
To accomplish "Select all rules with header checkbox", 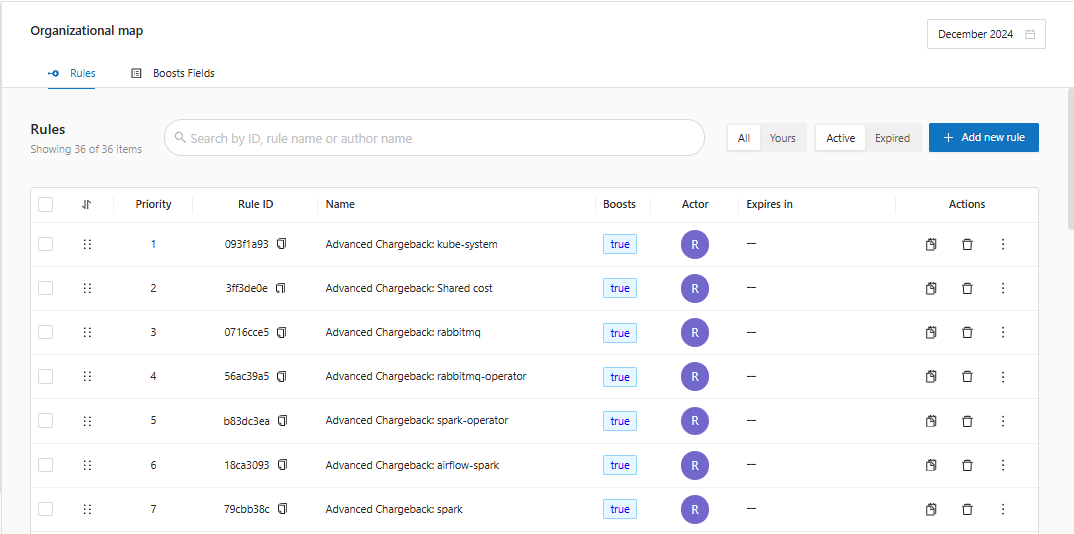I will [46, 204].
